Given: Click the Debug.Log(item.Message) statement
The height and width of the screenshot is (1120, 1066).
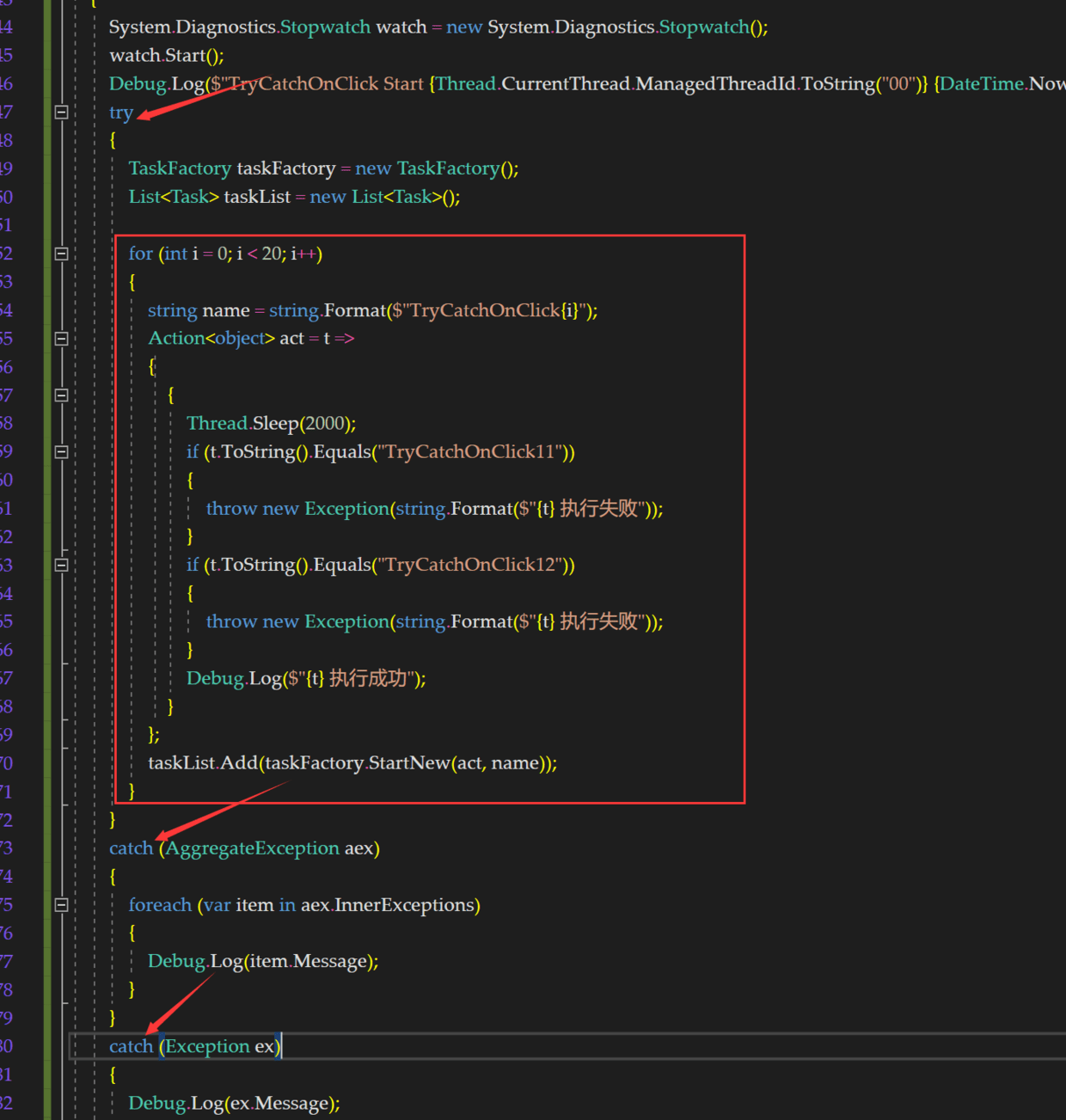Looking at the screenshot, I should click(263, 961).
